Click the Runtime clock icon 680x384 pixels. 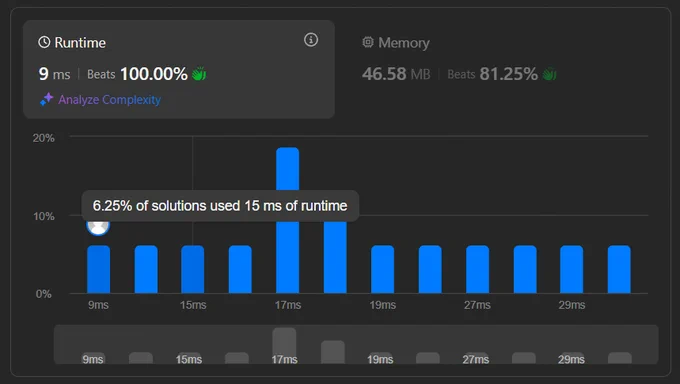point(44,42)
